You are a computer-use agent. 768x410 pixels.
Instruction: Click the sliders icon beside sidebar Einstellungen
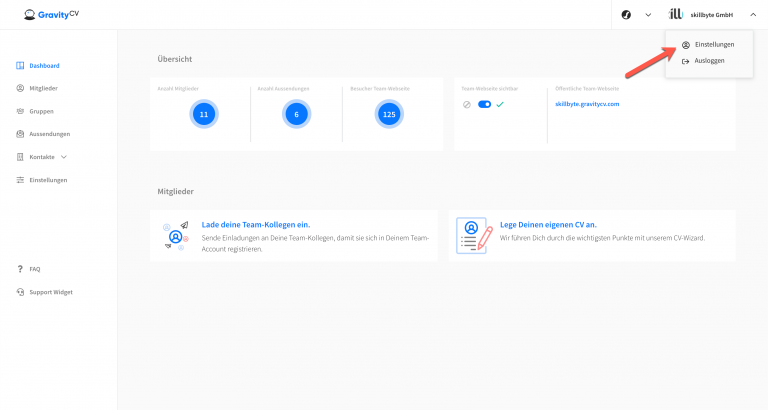pyautogui.click(x=20, y=180)
